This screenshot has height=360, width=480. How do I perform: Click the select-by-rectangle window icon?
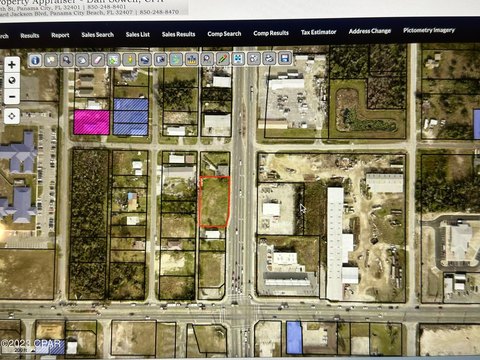click(x=160, y=60)
